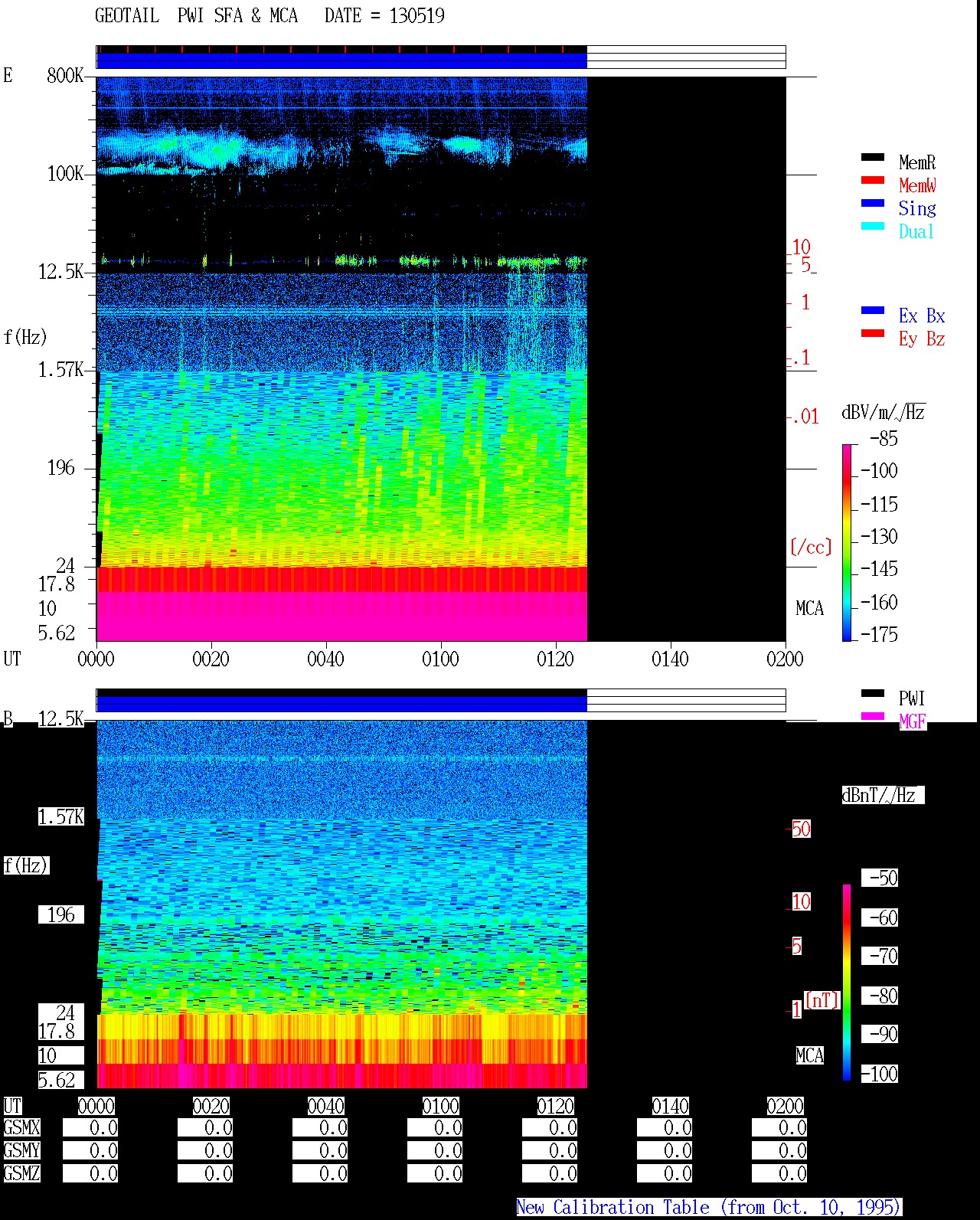980x1220 pixels.
Task: Click the MemR legend label
Action: point(917,162)
